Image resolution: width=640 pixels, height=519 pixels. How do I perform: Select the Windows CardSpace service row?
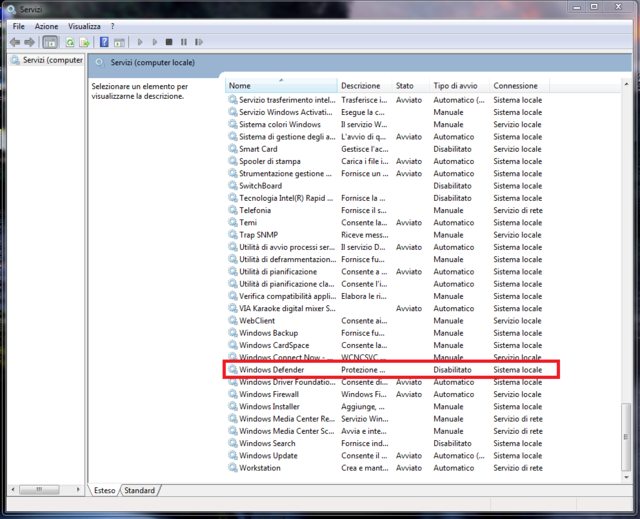(x=385, y=345)
